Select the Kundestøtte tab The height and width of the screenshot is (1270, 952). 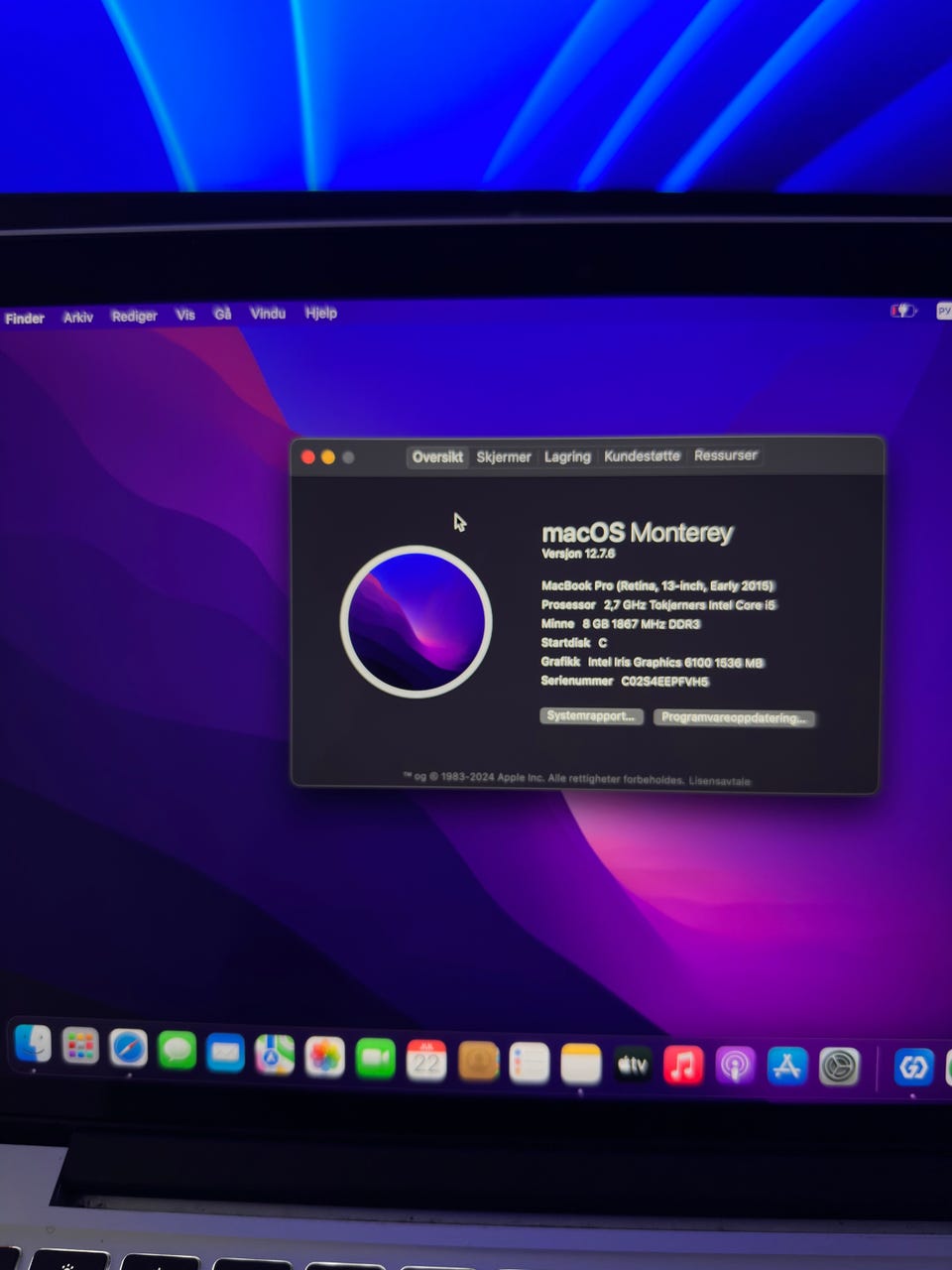coord(642,455)
